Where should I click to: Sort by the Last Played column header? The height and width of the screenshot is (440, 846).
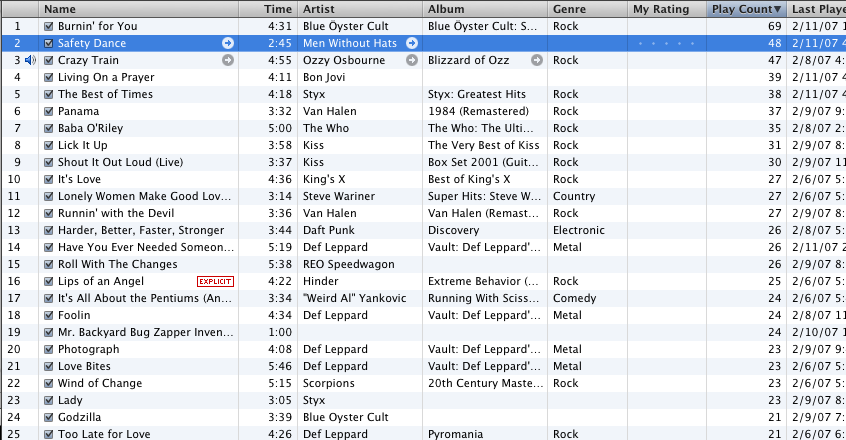pyautogui.click(x=817, y=9)
